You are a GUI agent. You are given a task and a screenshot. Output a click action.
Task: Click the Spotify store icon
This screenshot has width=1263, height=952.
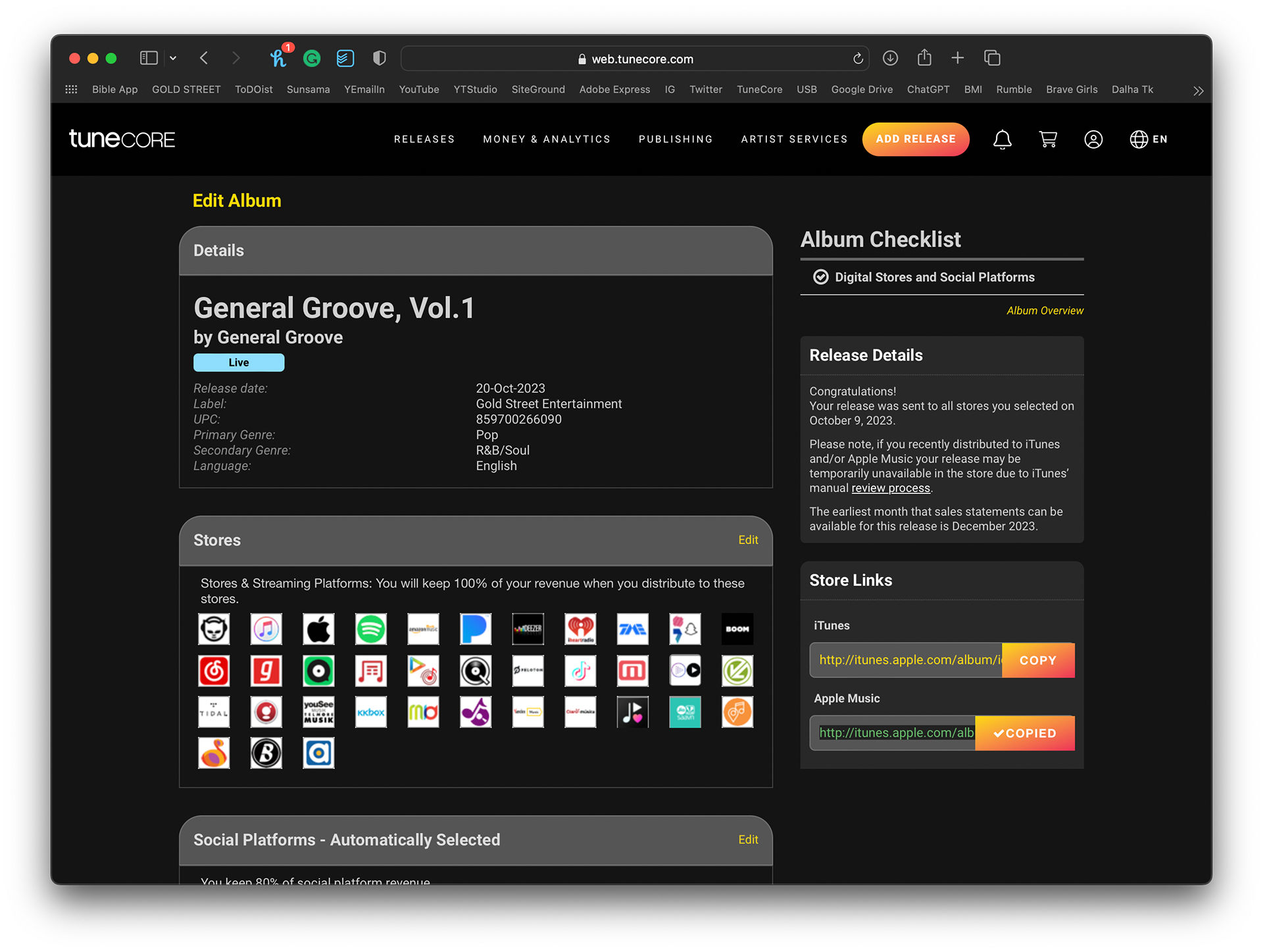click(371, 629)
